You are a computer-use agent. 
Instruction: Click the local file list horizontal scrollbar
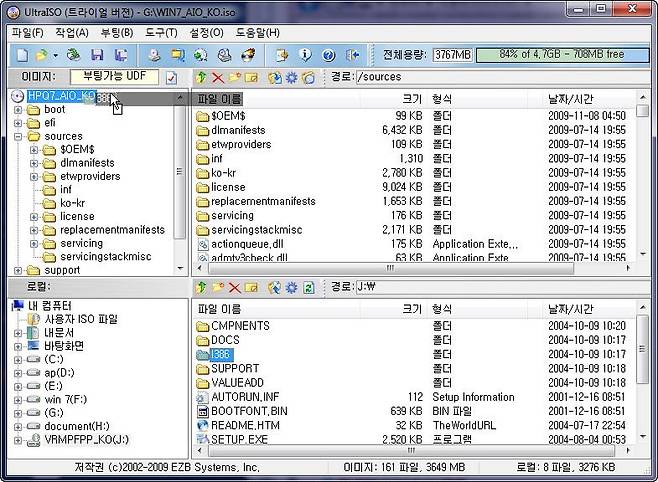413,451
